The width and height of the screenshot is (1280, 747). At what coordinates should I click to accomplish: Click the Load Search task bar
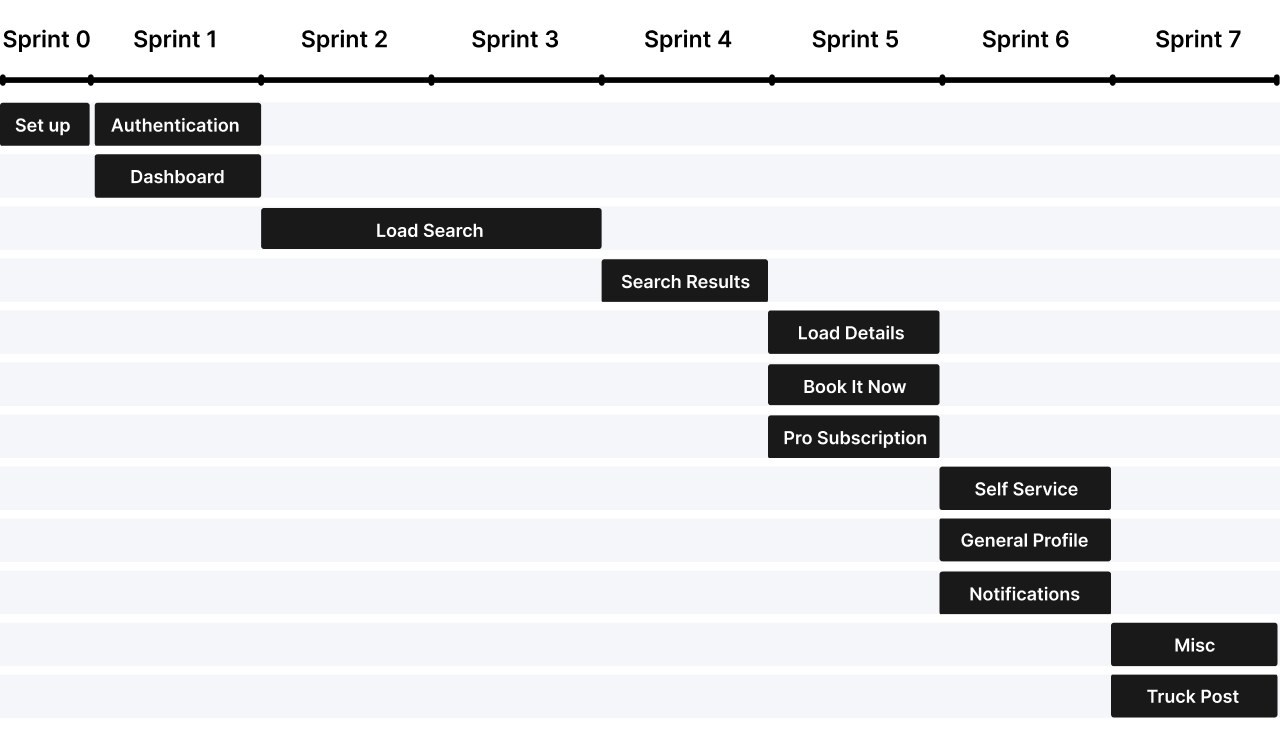(430, 230)
